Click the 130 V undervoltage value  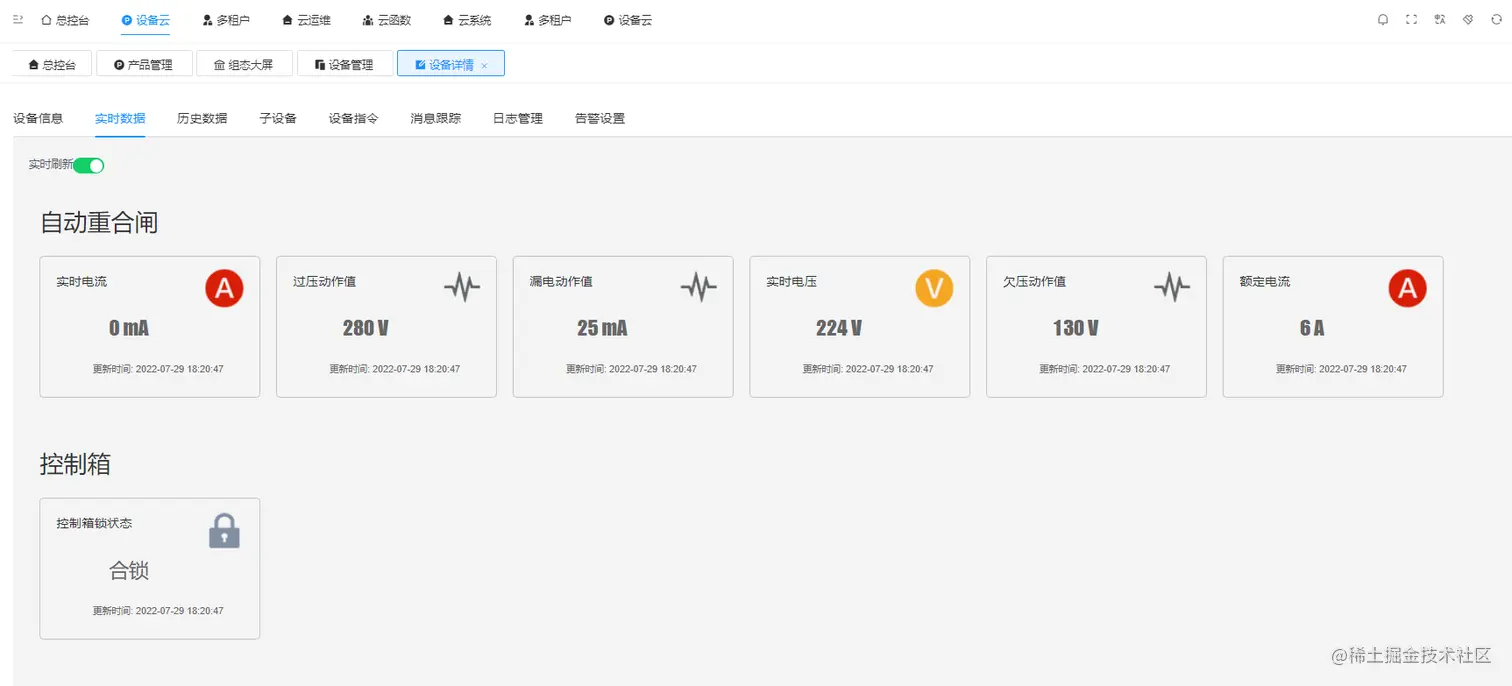(1075, 328)
